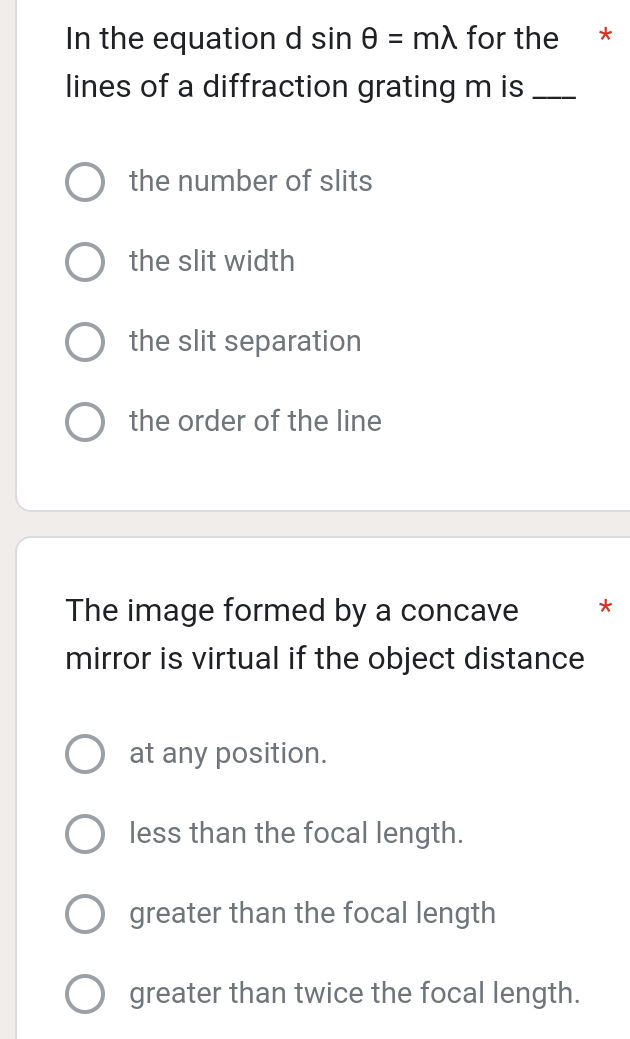Select the radio circle for 'at any position.'
This screenshot has height=1039, width=630.
pos(85,754)
